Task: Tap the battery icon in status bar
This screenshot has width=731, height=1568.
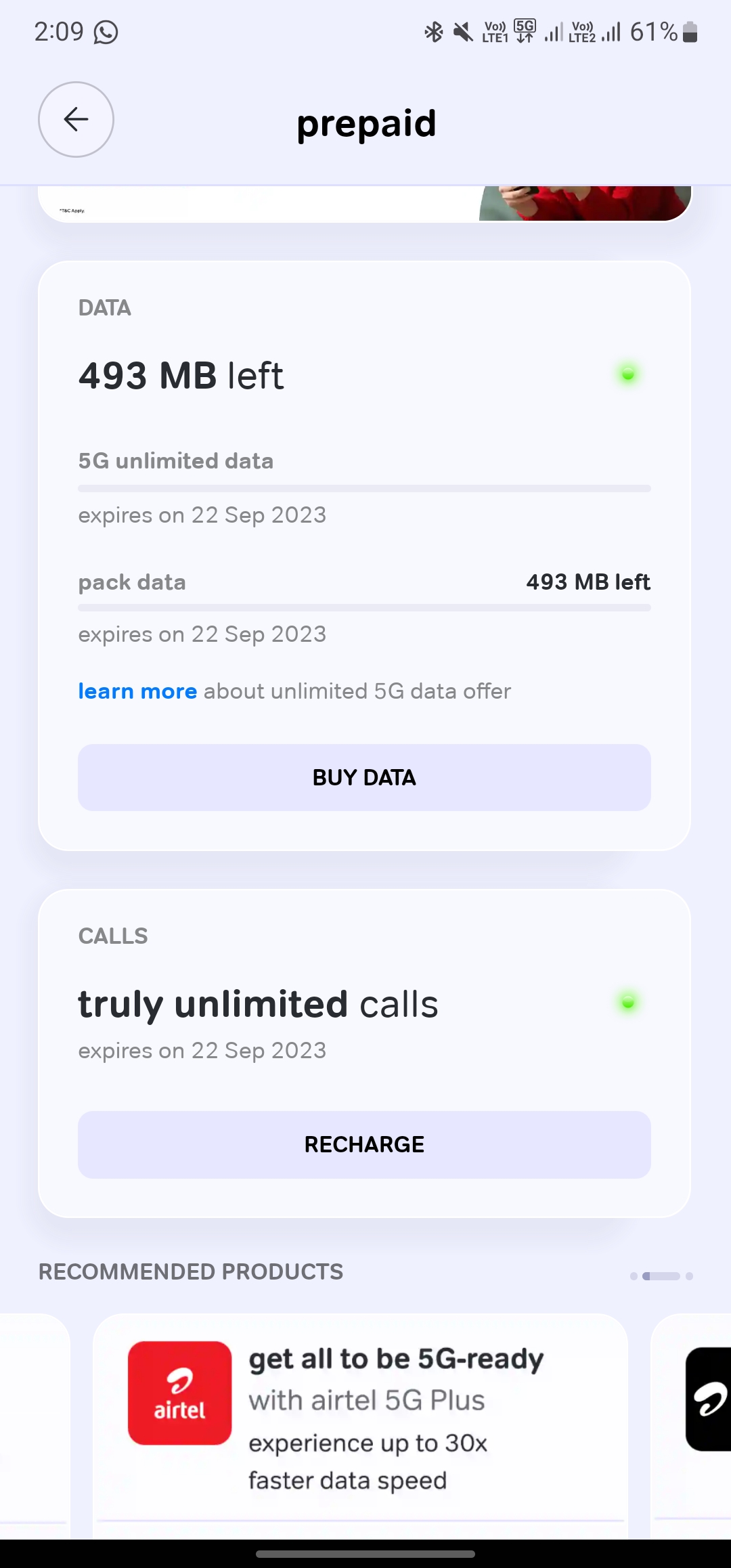Action: tap(690, 32)
